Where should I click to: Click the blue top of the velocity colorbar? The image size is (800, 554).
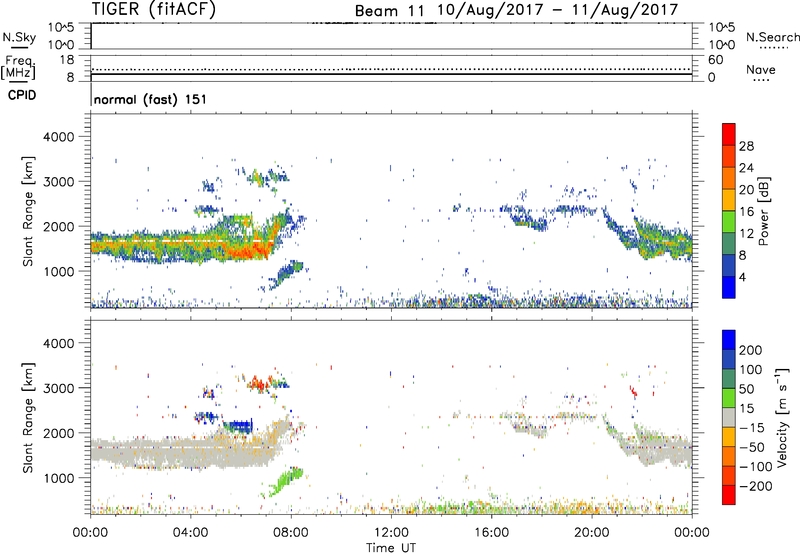tap(729, 340)
